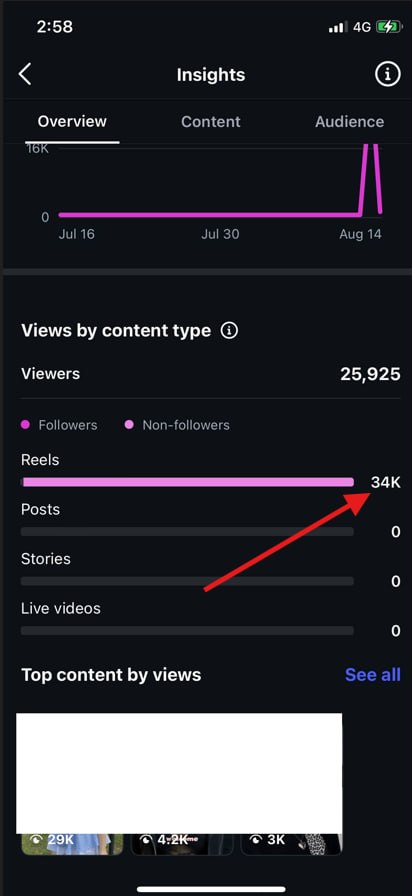The height and width of the screenshot is (896, 412).
Task: Tap the Reels views bar
Action: 187,482
